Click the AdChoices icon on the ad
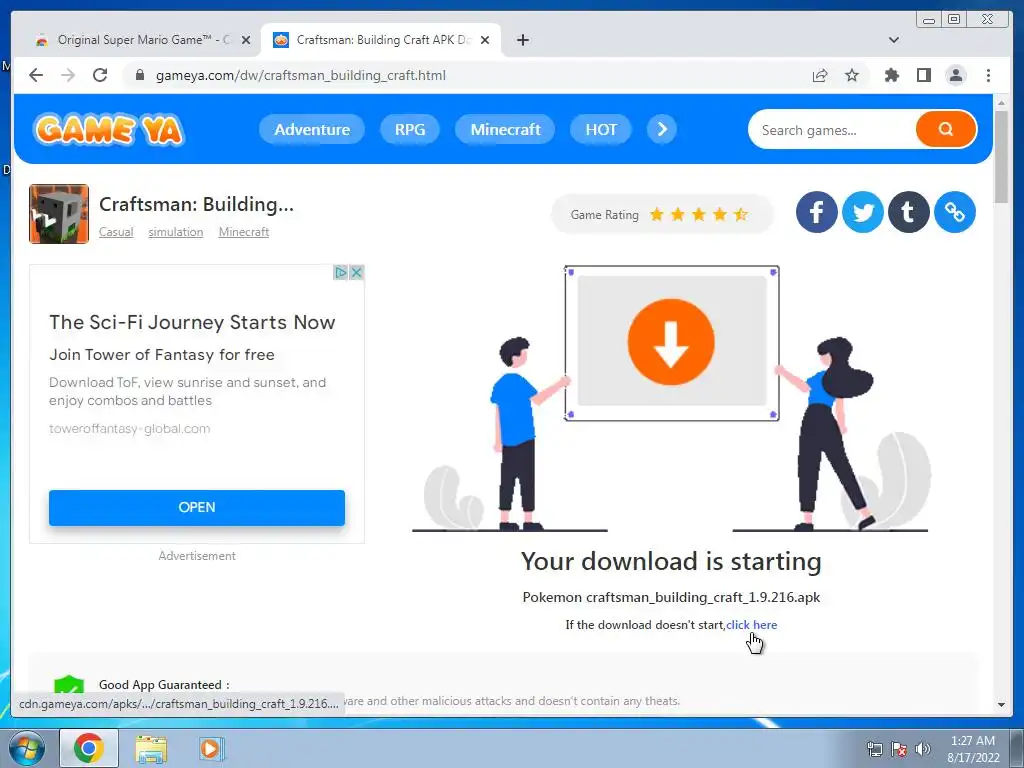 [340, 272]
